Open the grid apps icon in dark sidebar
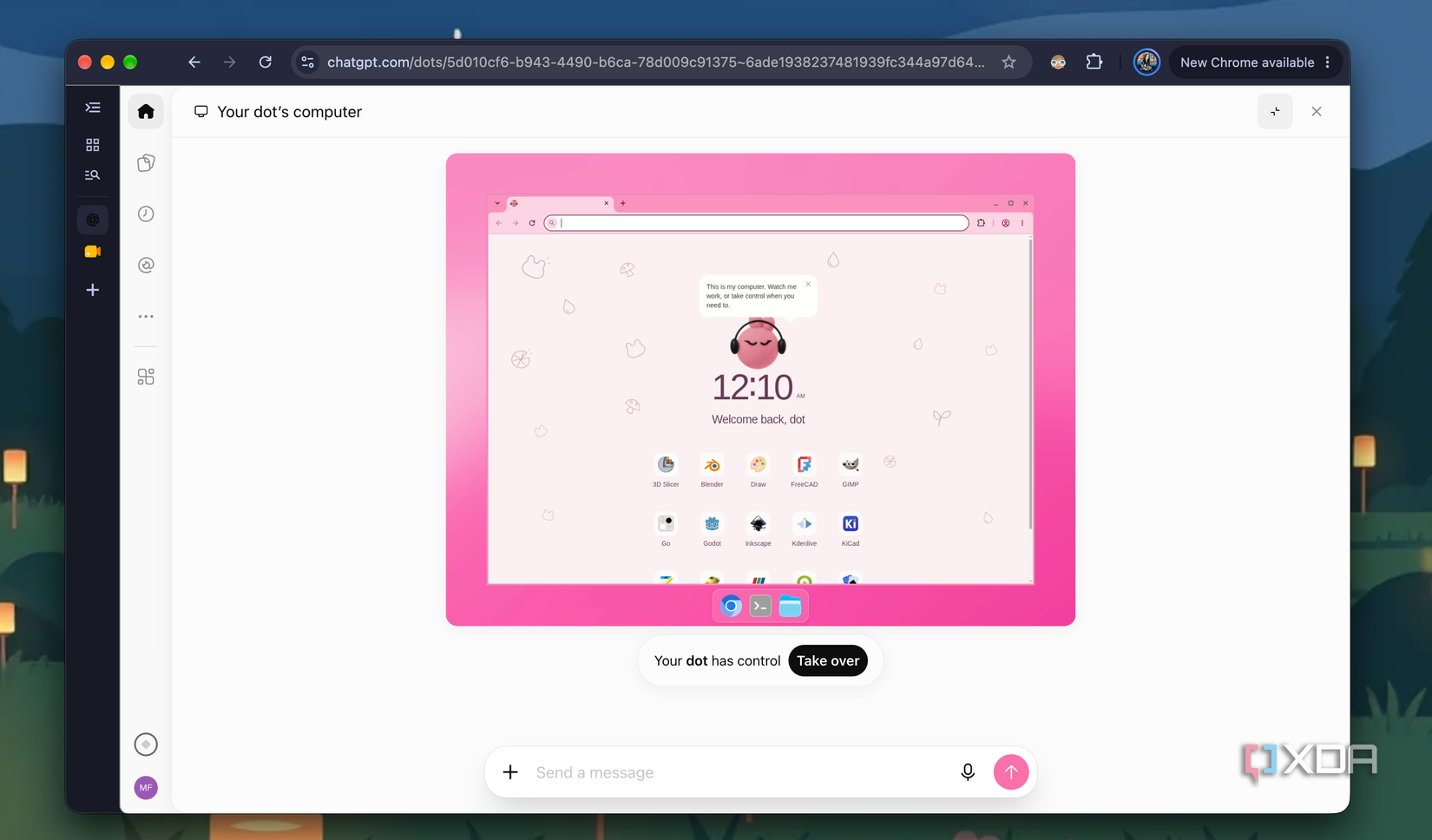The width and height of the screenshot is (1432, 840). [x=93, y=145]
